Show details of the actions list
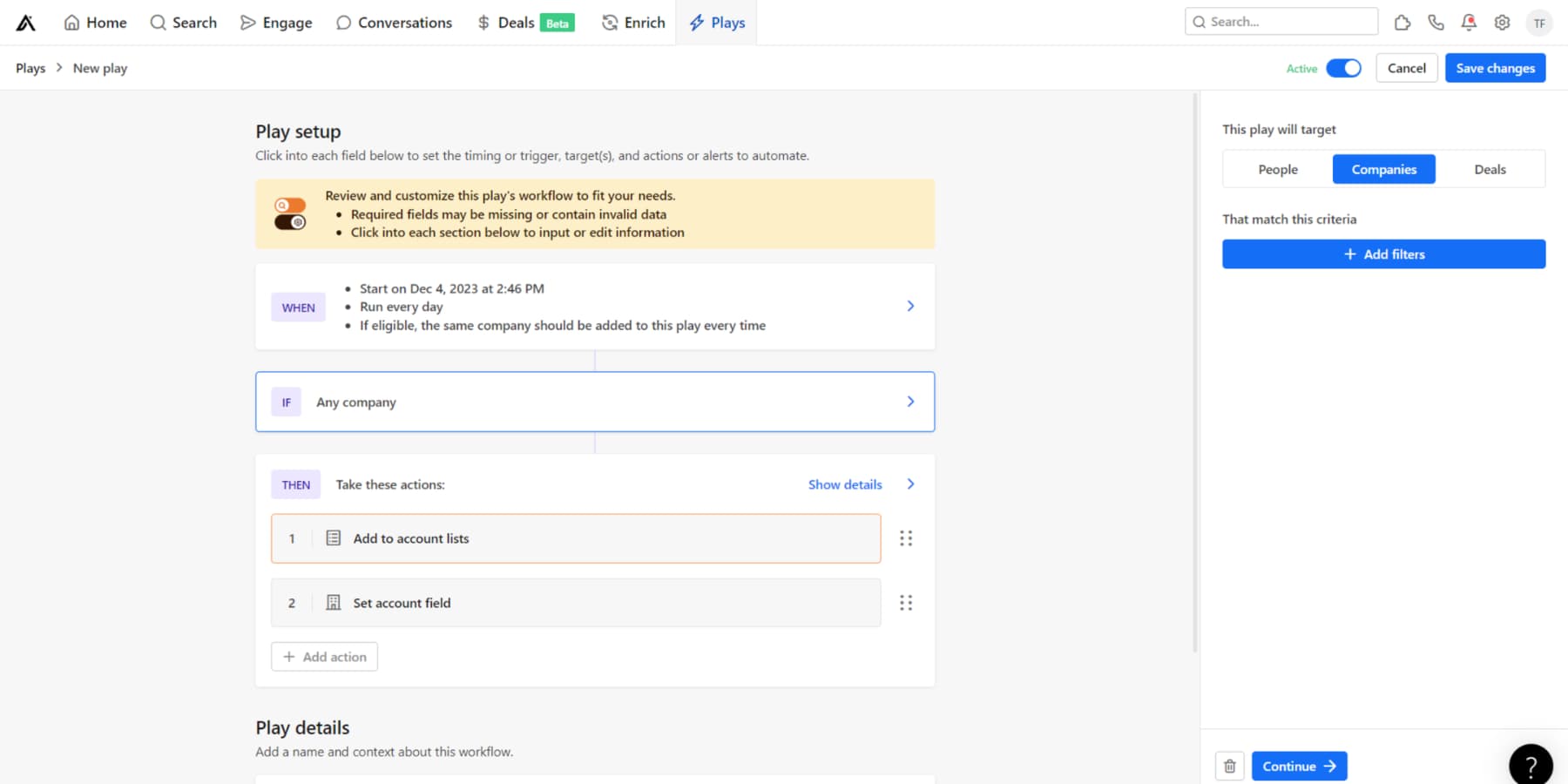1568x784 pixels. point(844,484)
